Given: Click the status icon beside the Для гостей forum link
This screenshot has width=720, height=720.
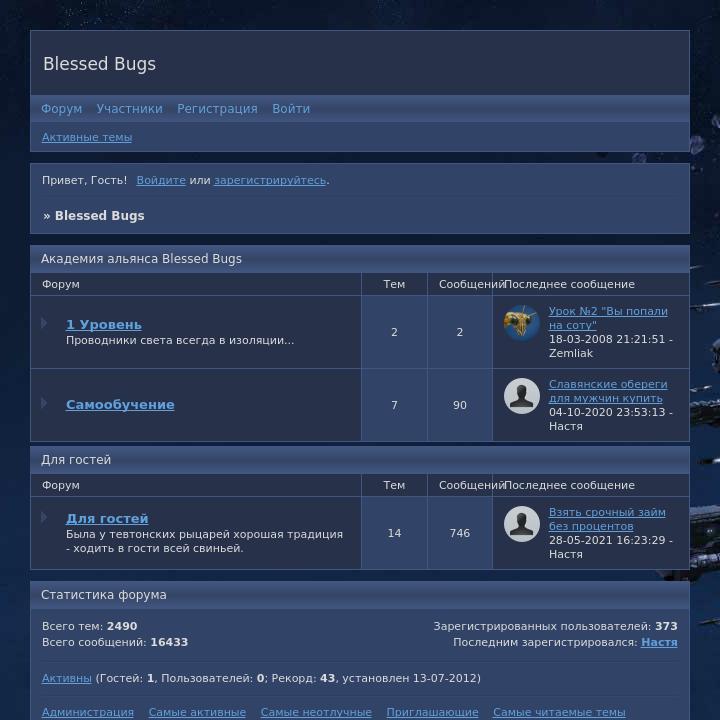Looking at the screenshot, I should [x=44, y=518].
